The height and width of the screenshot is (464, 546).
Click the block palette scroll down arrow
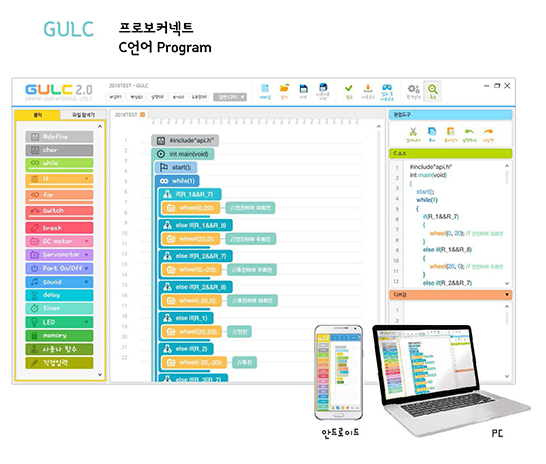pyautogui.click(x=100, y=375)
